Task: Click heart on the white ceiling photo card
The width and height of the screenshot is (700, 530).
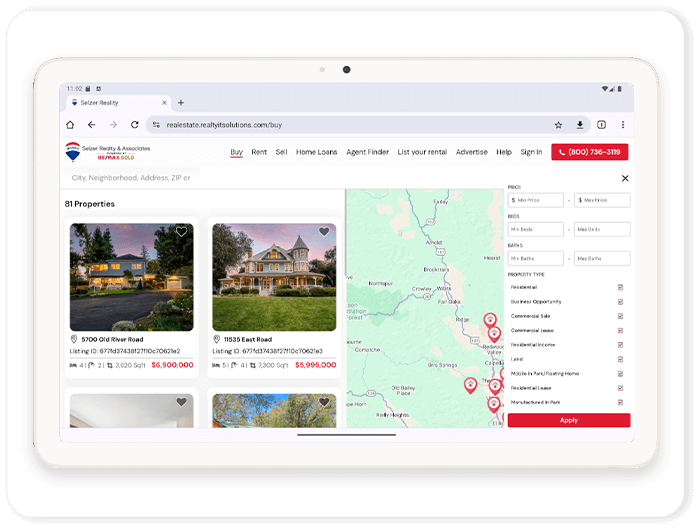Action: [181, 402]
